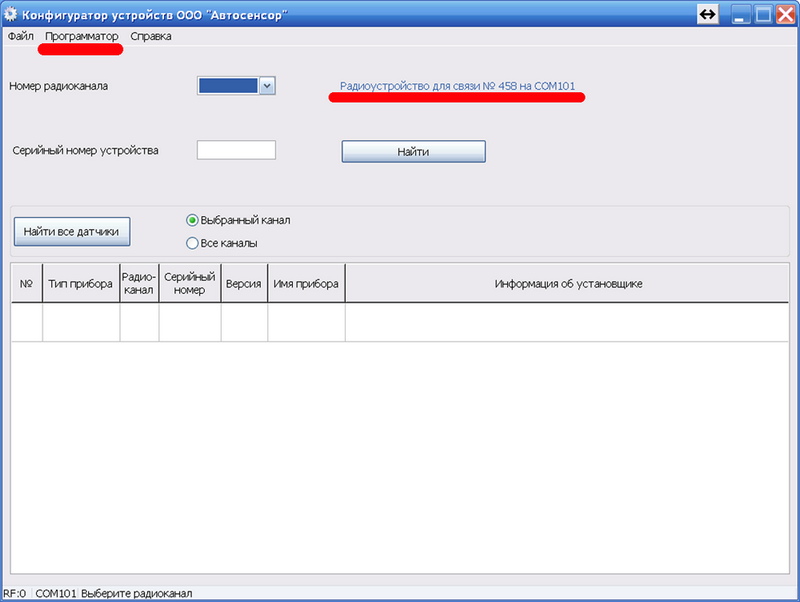Screen dimensions: 800x602
Task: Click the Серийный номер устройства input field
Action: (236, 150)
